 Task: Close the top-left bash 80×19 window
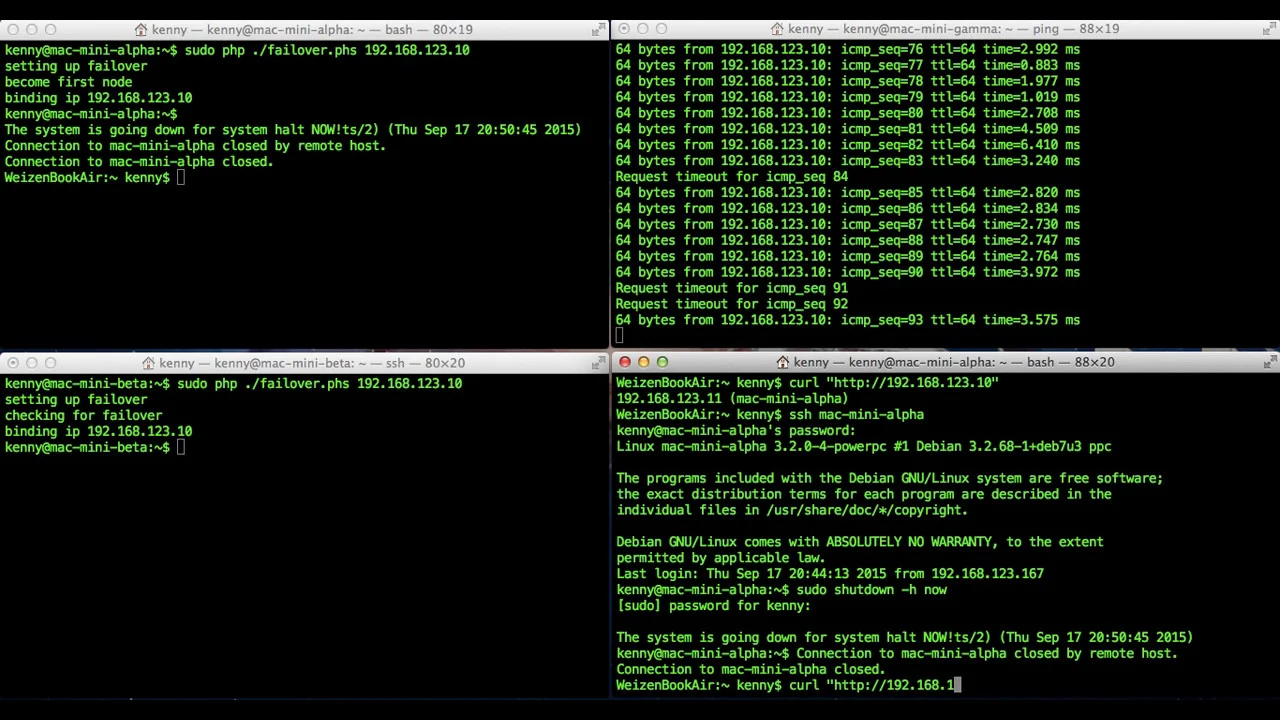[x=13, y=30]
